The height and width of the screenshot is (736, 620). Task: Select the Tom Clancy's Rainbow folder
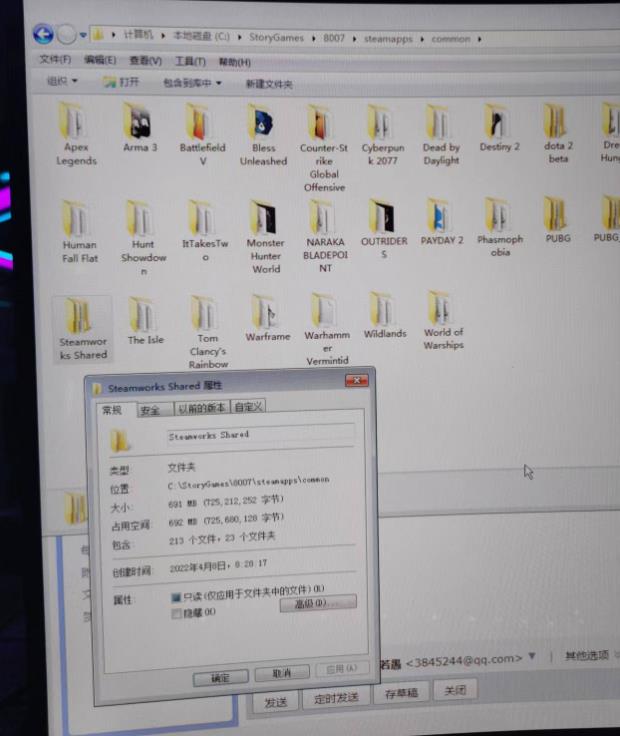pos(207,332)
